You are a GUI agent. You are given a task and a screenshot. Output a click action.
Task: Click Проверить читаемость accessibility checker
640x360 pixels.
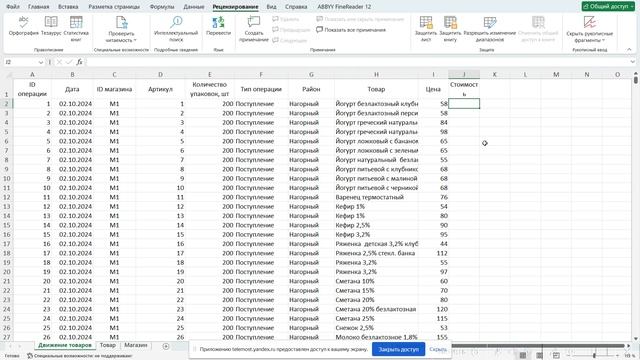pyautogui.click(x=121, y=29)
